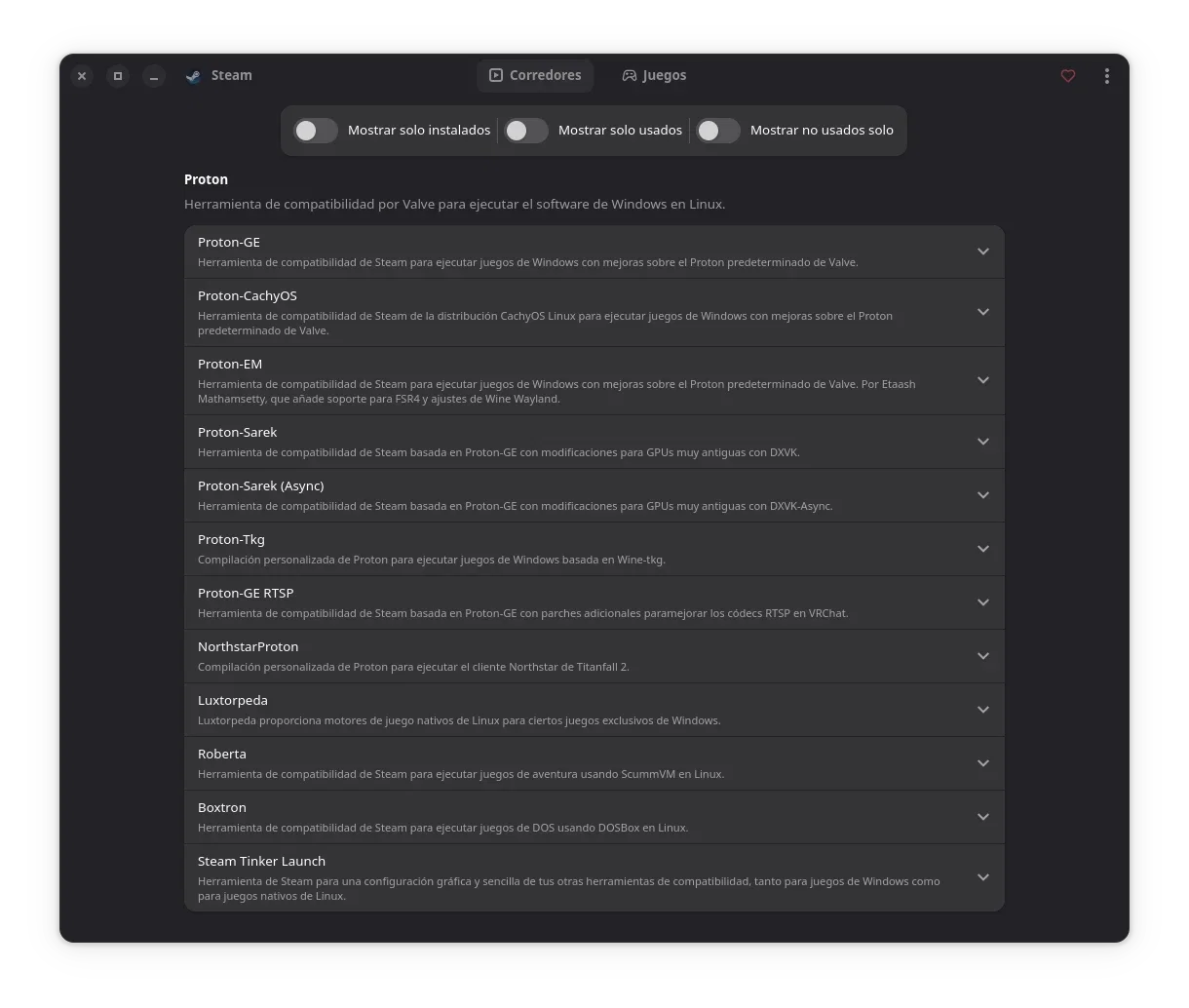Click the Herramienta de compatibilidad por Valve description

tap(454, 205)
